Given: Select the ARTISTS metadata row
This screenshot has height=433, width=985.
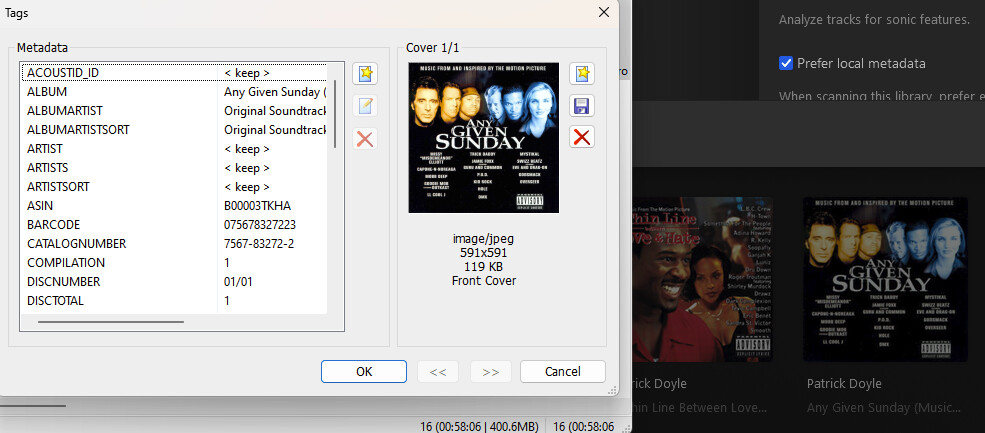Looking at the screenshot, I should [x=175, y=168].
